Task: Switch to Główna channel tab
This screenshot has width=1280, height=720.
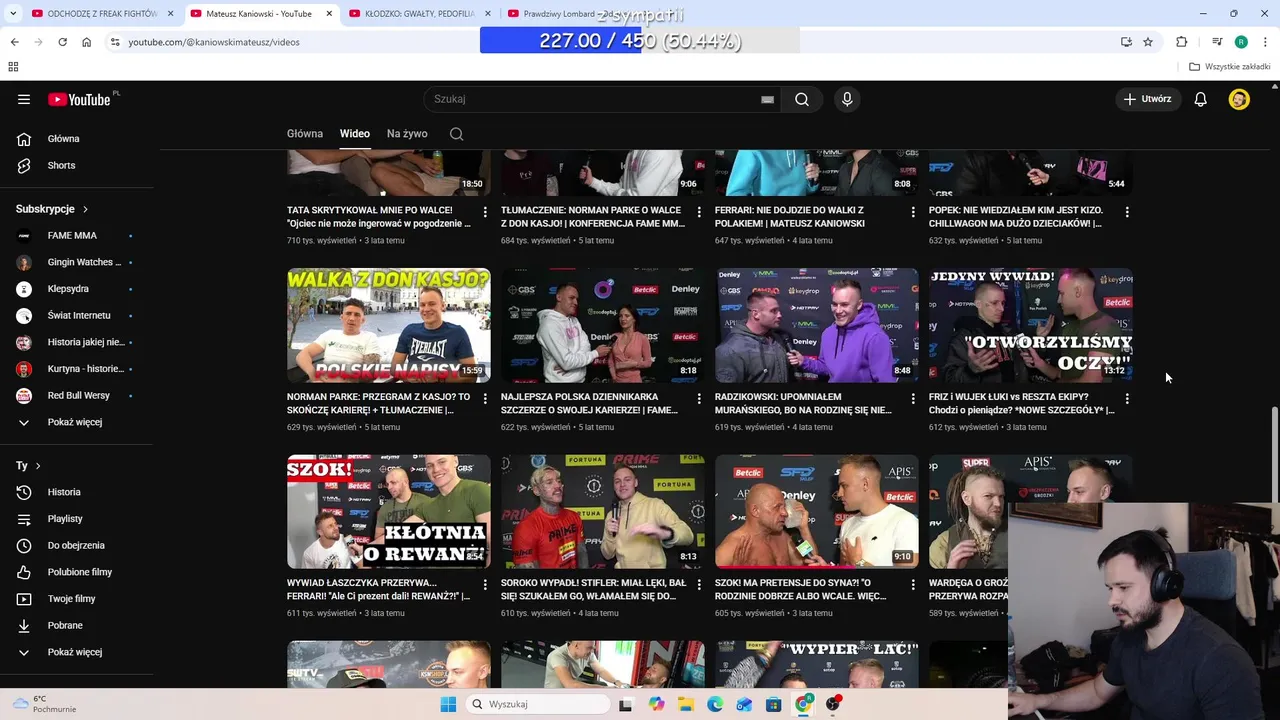Action: click(x=305, y=134)
